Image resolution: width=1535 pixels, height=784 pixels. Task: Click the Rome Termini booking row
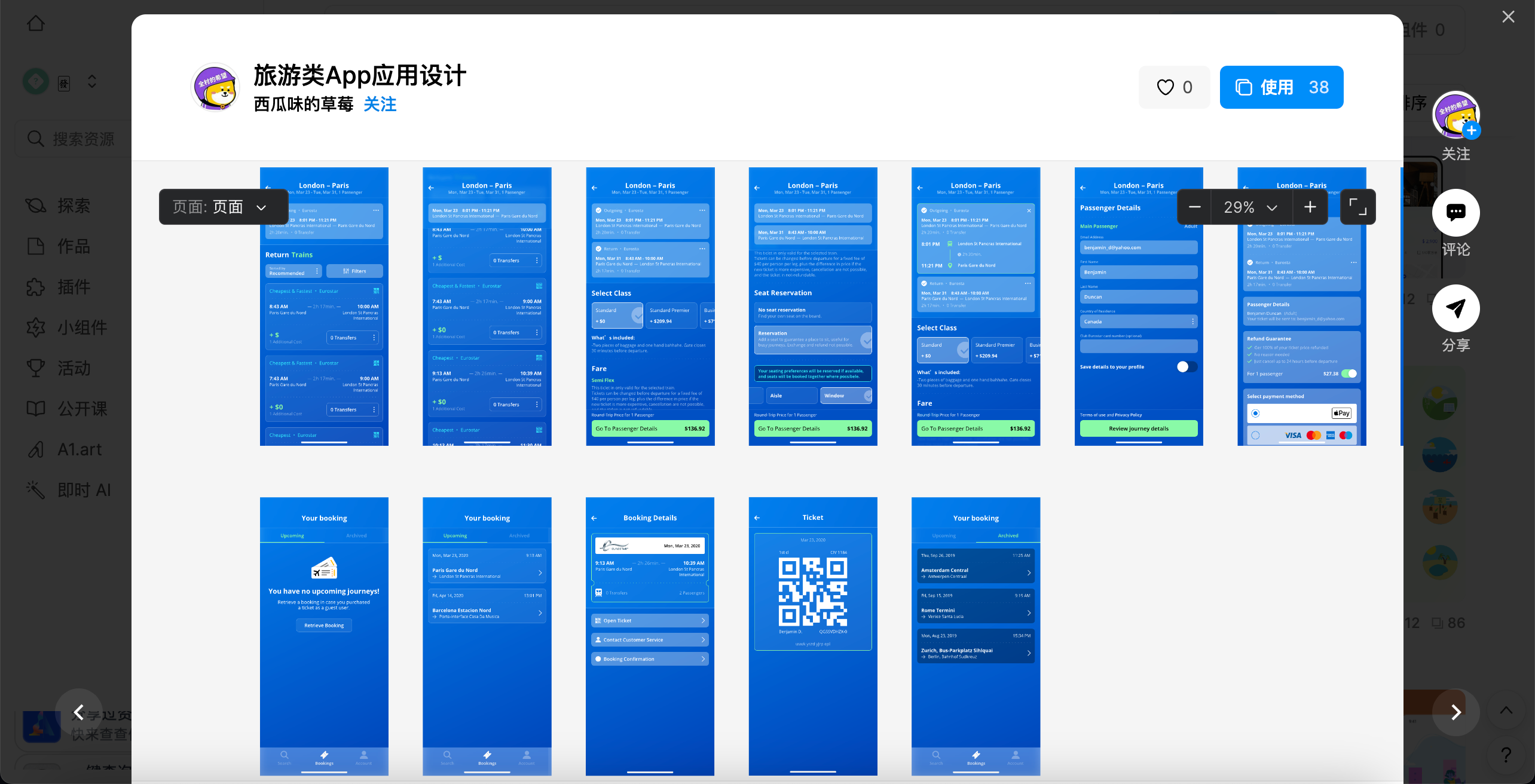point(976,606)
